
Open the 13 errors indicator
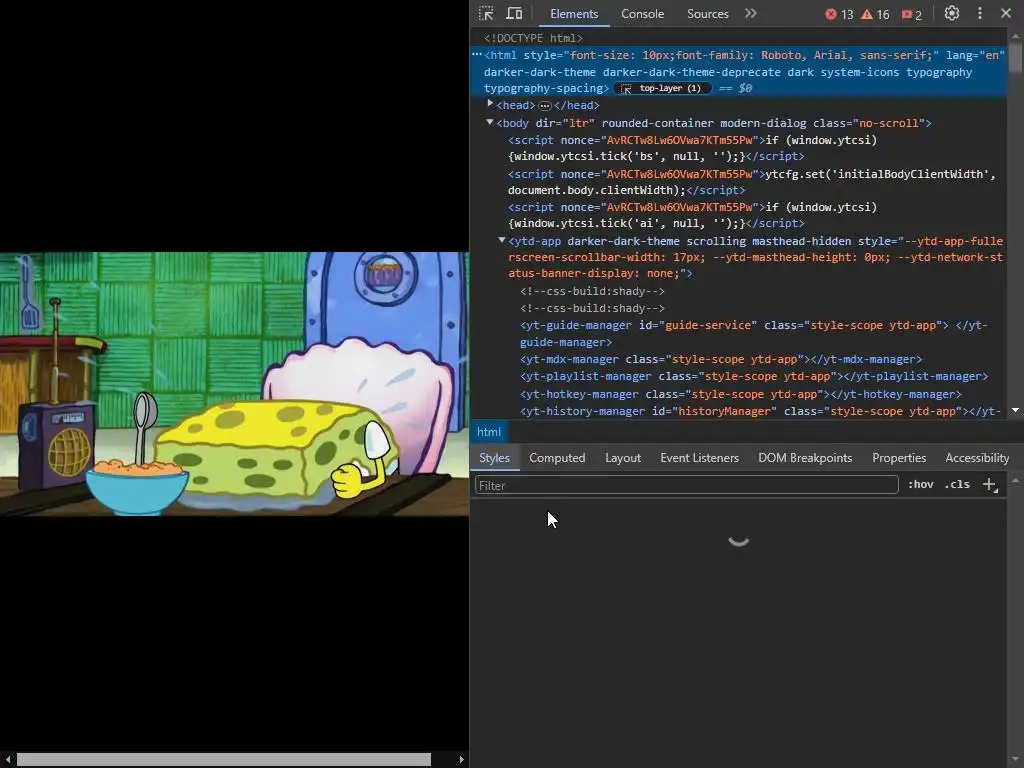tap(839, 14)
